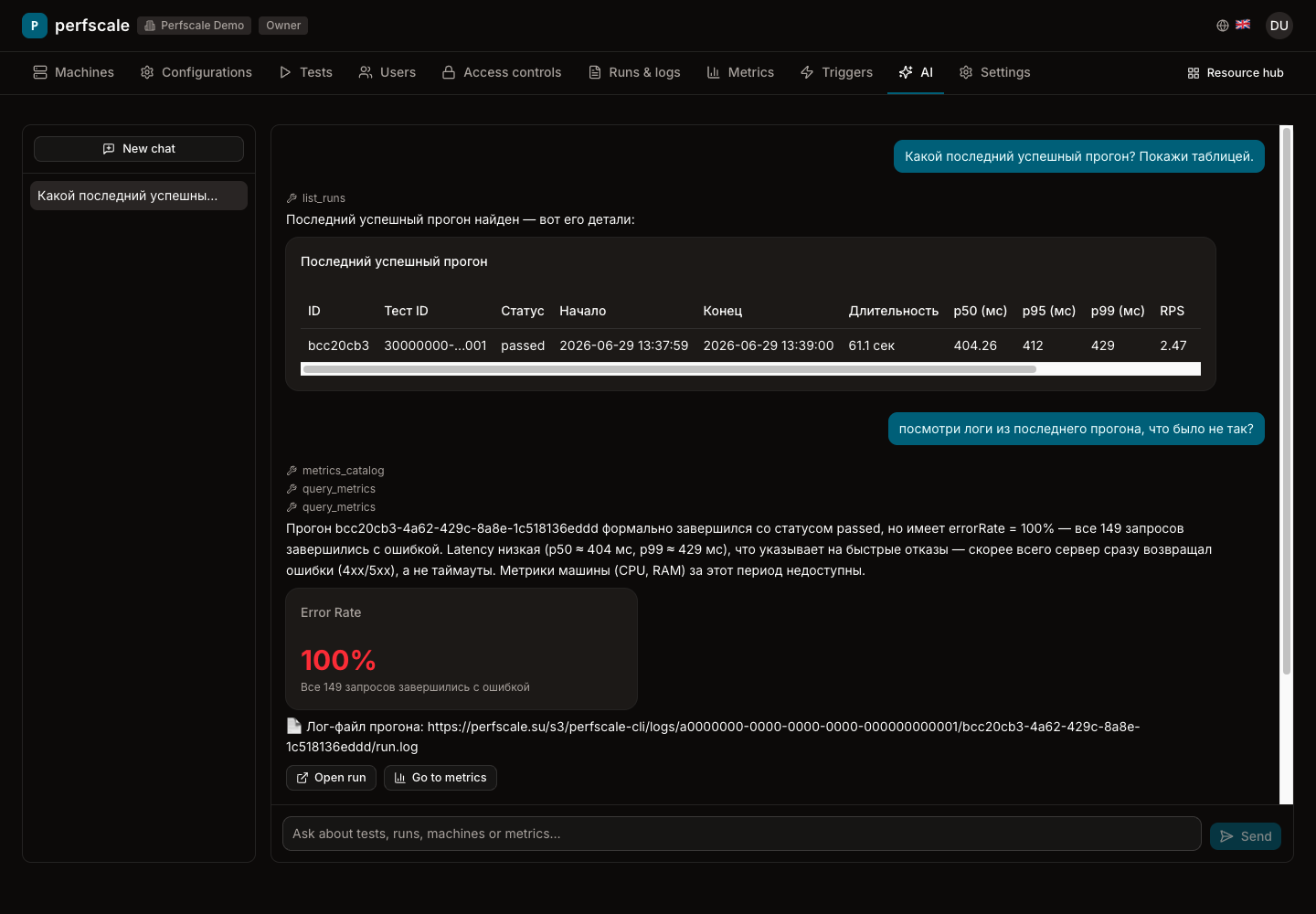Viewport: 1316px width, 914px height.
Task: Switch to the Configurations tab
Action: point(196,72)
